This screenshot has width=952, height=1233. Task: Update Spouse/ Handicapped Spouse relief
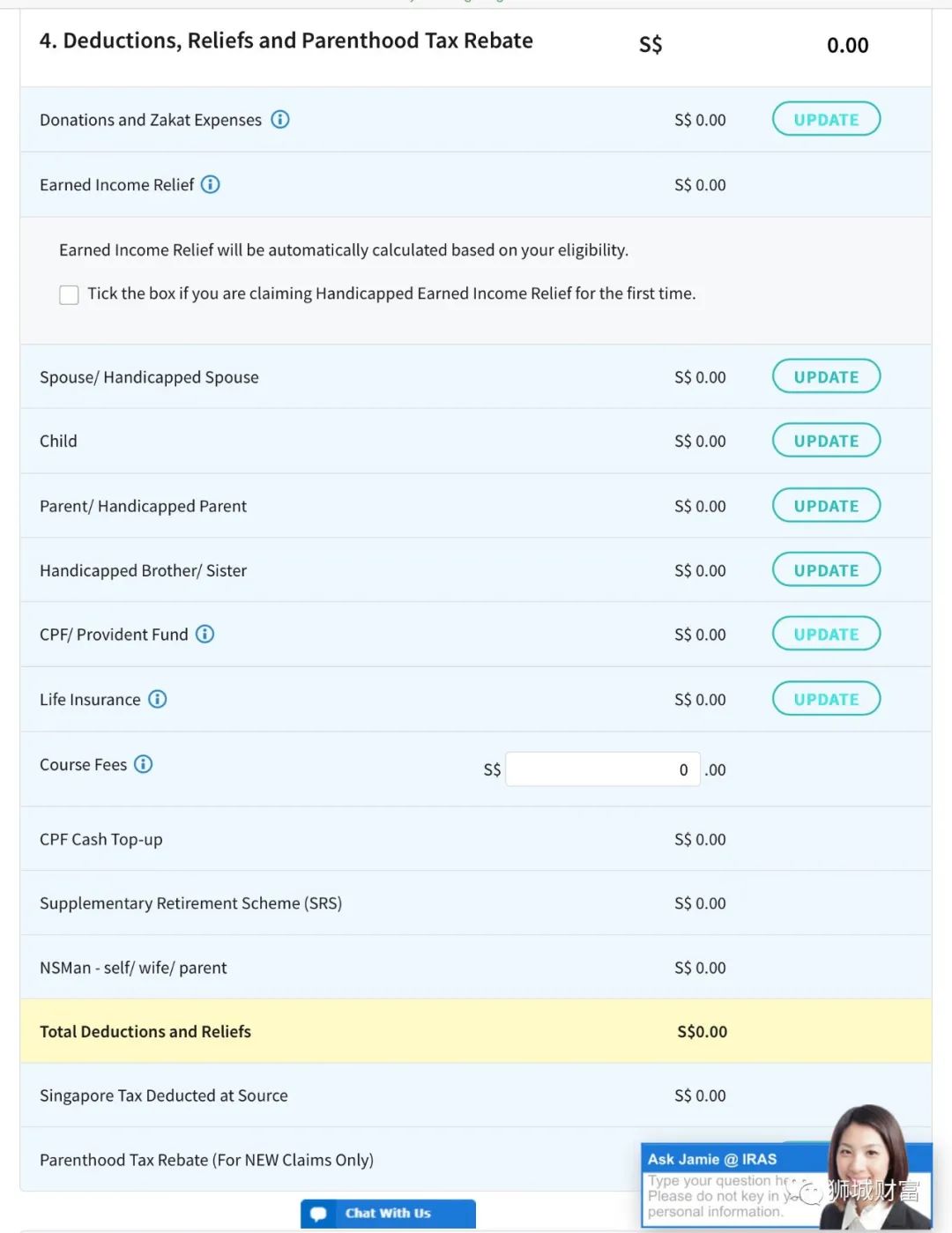point(826,376)
